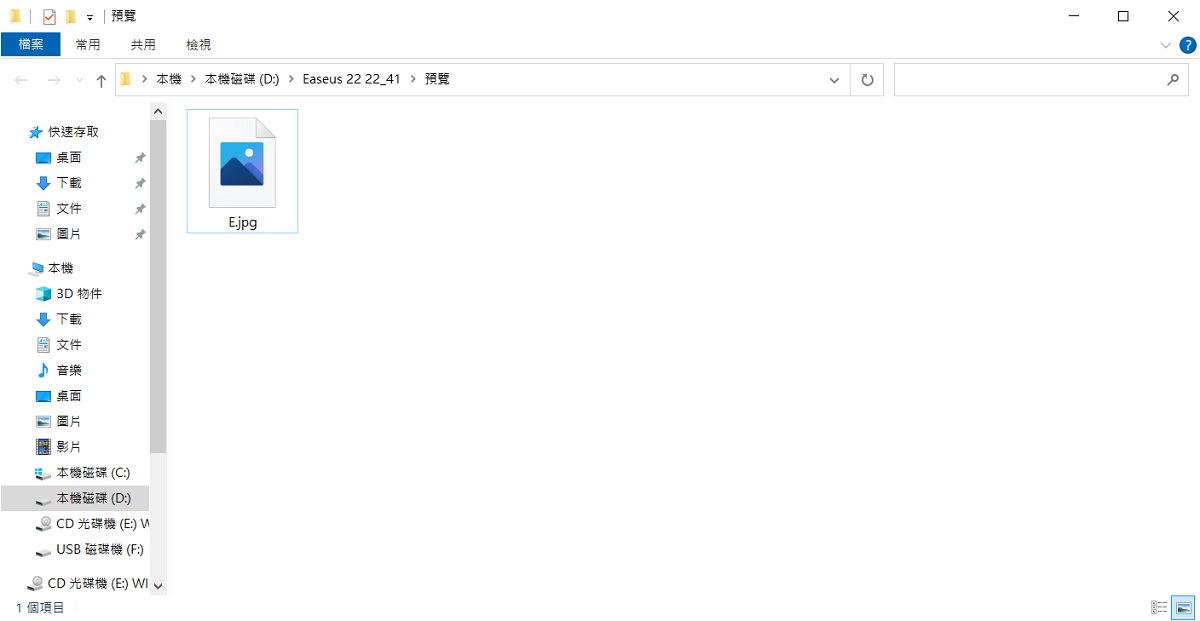The image size is (1200, 621).
Task: Open the 影片 folder
Action: tap(69, 447)
